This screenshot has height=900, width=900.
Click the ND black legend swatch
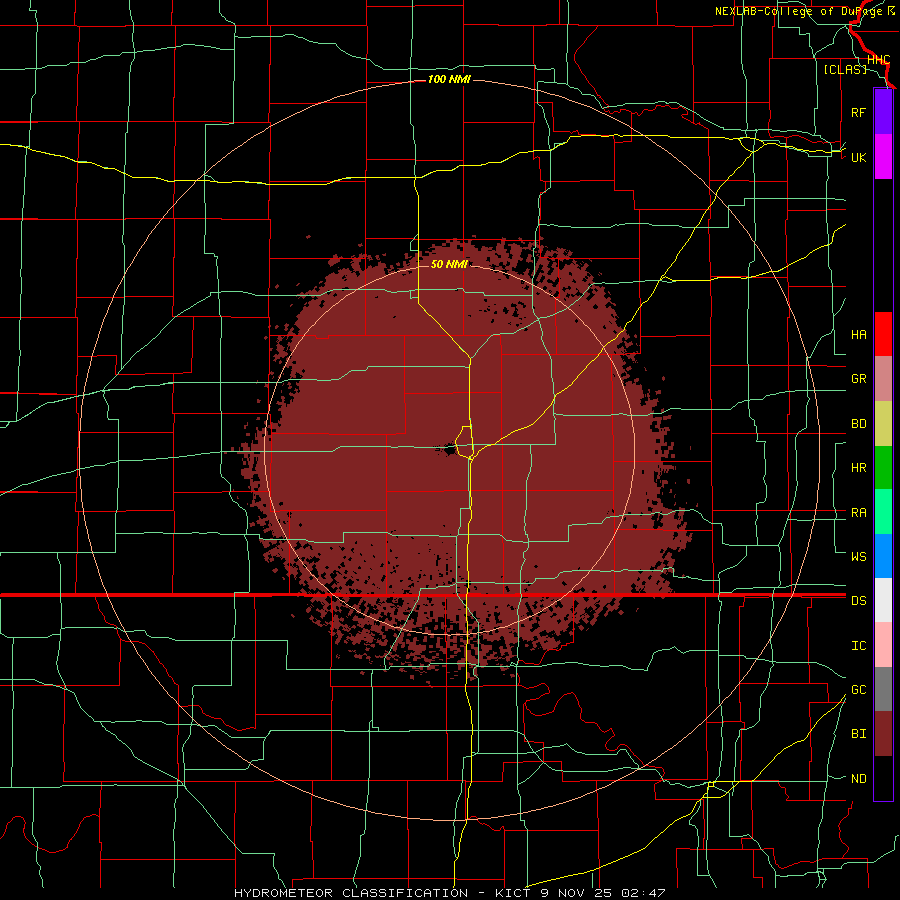tap(883, 778)
